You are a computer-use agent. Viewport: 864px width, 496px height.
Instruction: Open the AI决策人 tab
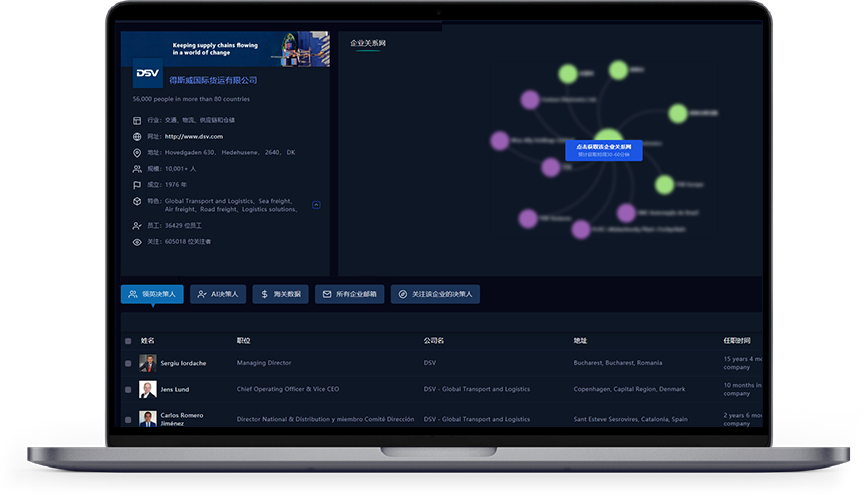[218, 294]
